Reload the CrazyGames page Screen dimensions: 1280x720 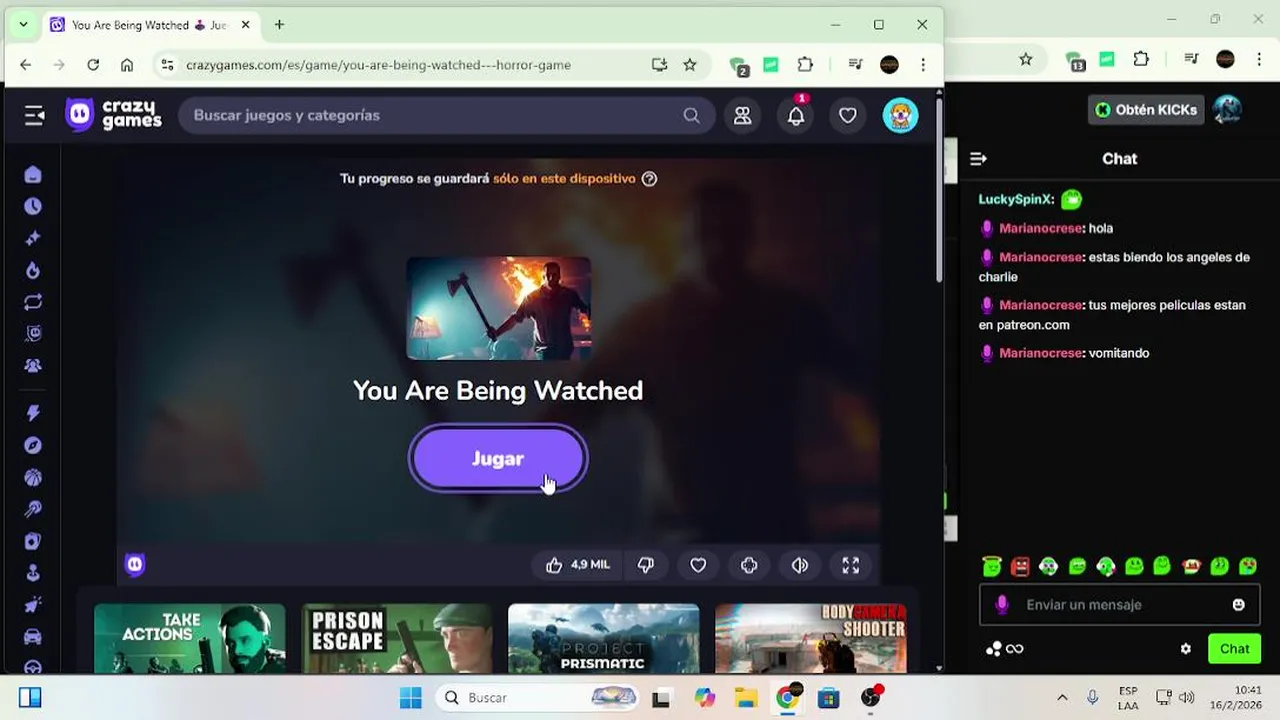tap(93, 65)
